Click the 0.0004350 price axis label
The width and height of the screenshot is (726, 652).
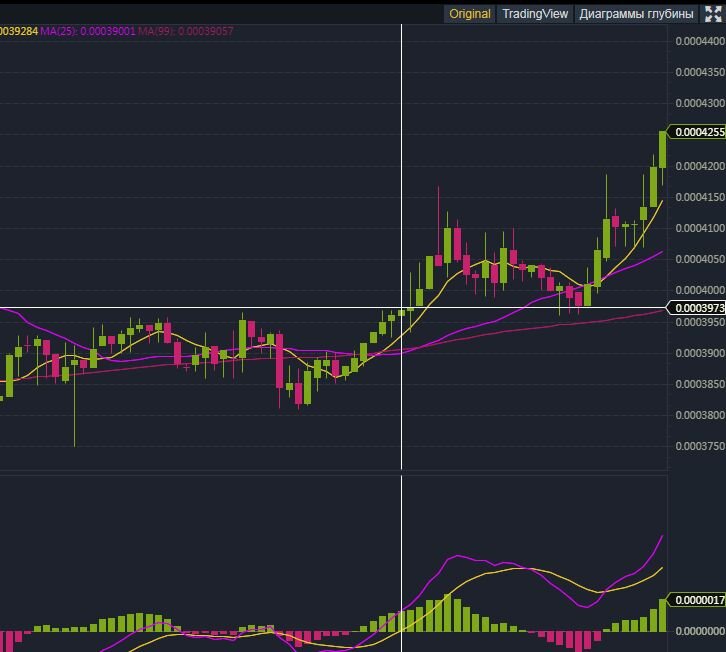pos(700,72)
